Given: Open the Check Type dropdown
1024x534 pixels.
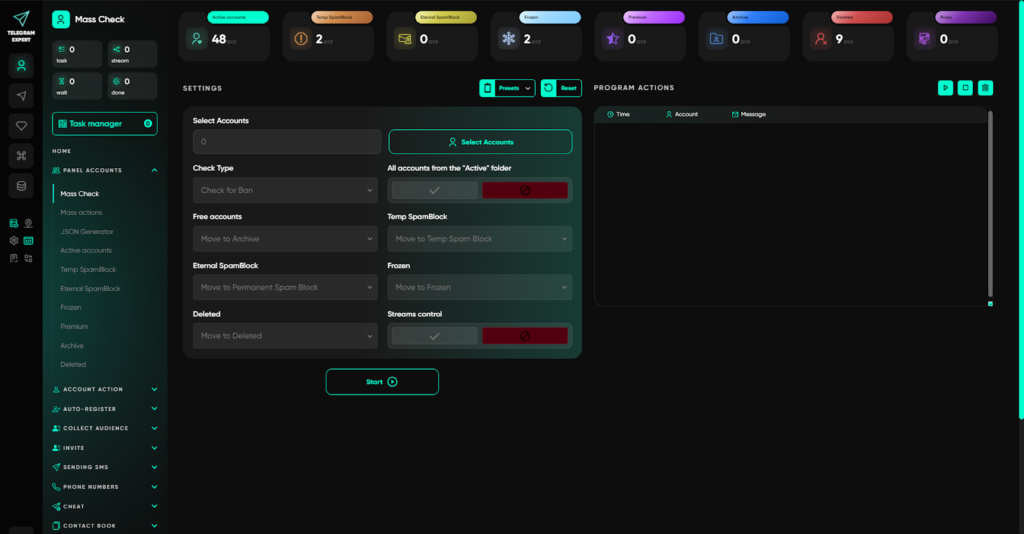Looking at the screenshot, I should [285, 190].
